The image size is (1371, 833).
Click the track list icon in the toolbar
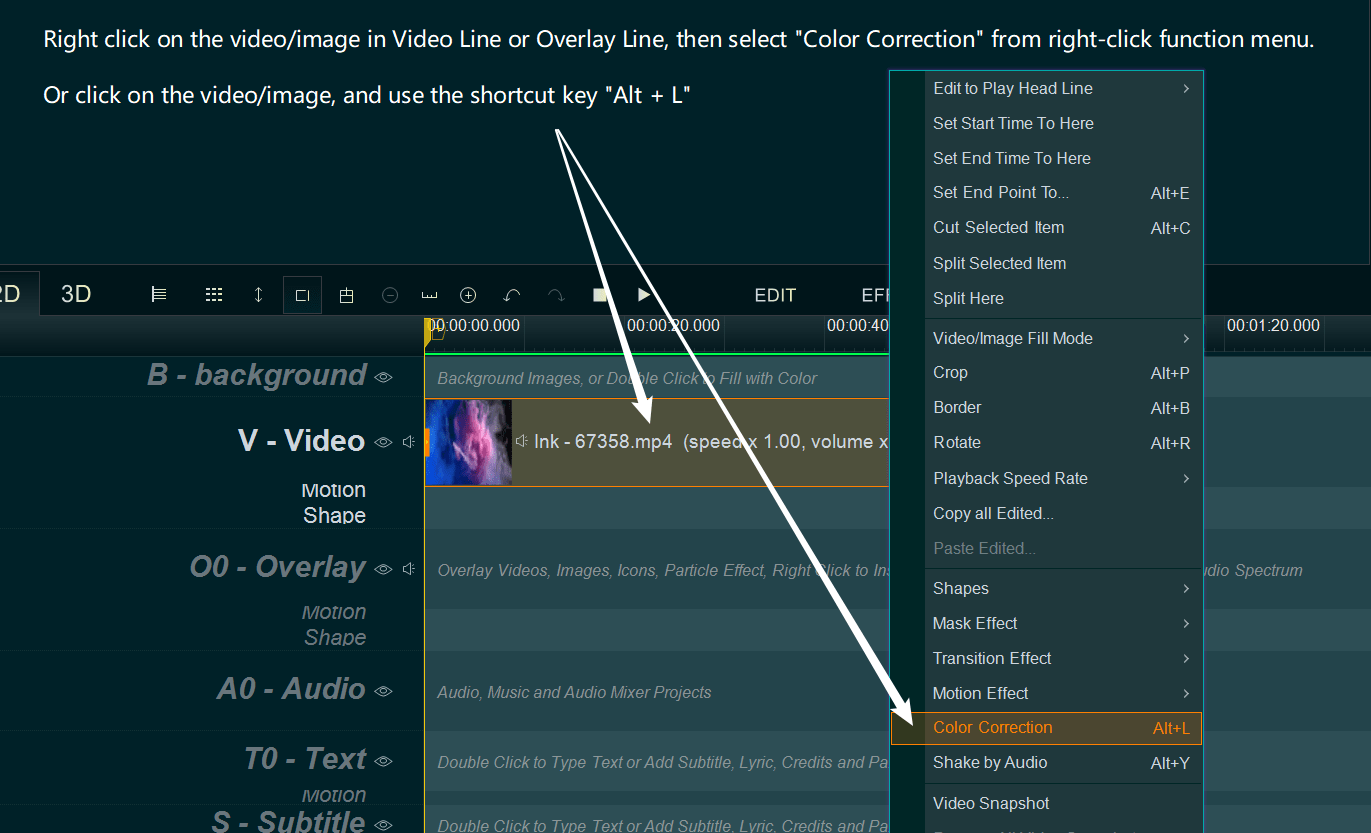click(159, 294)
